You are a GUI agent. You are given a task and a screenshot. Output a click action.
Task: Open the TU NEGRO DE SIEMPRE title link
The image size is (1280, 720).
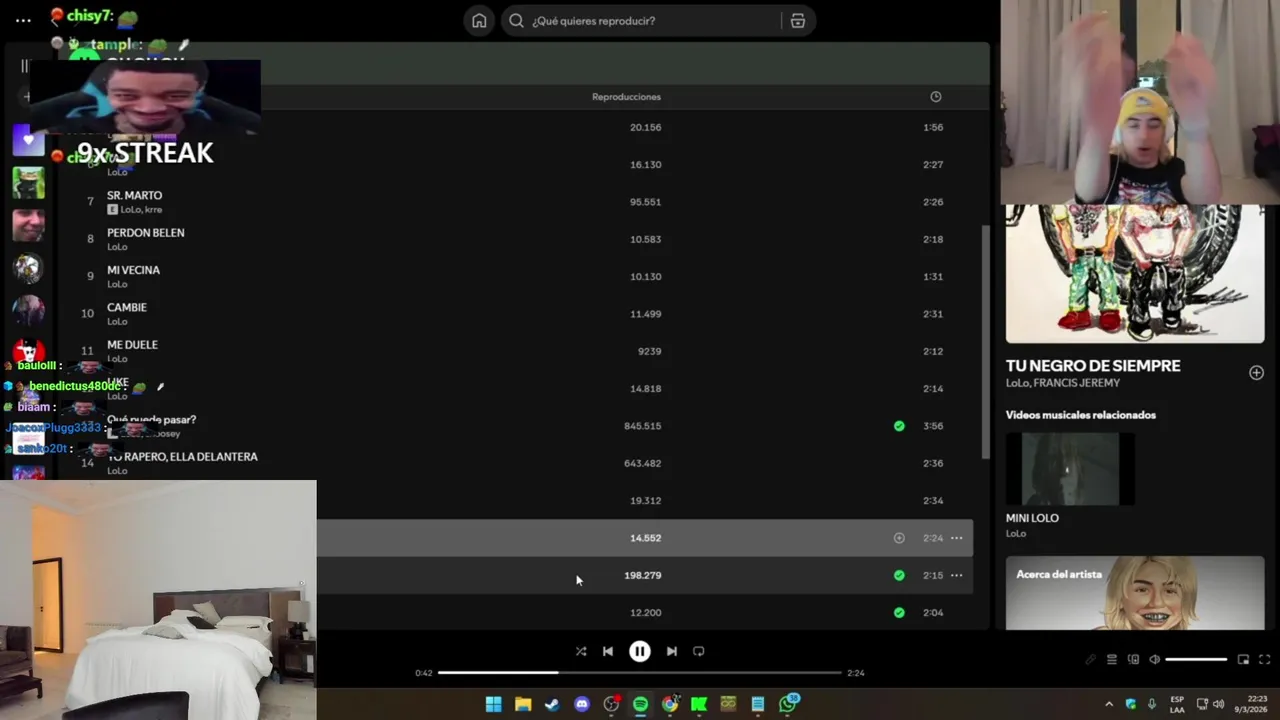pyautogui.click(x=1093, y=366)
